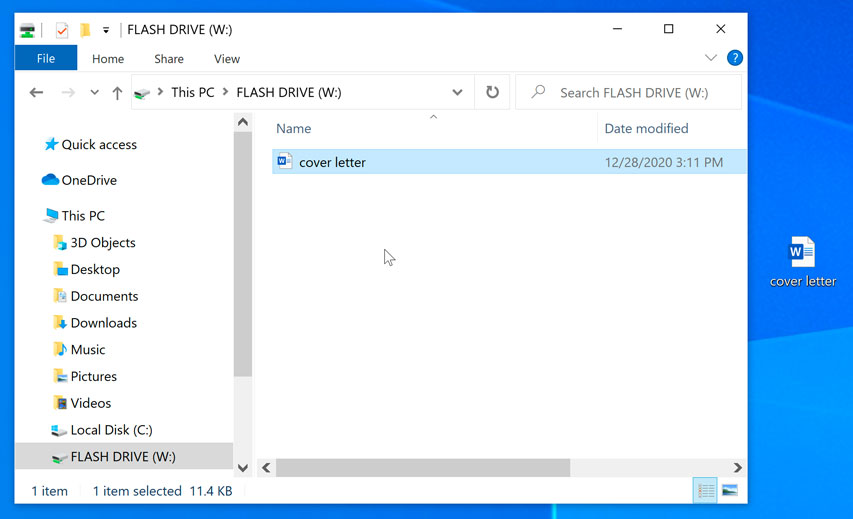Expand the chevron before This PC breadcrumb

click(160, 92)
